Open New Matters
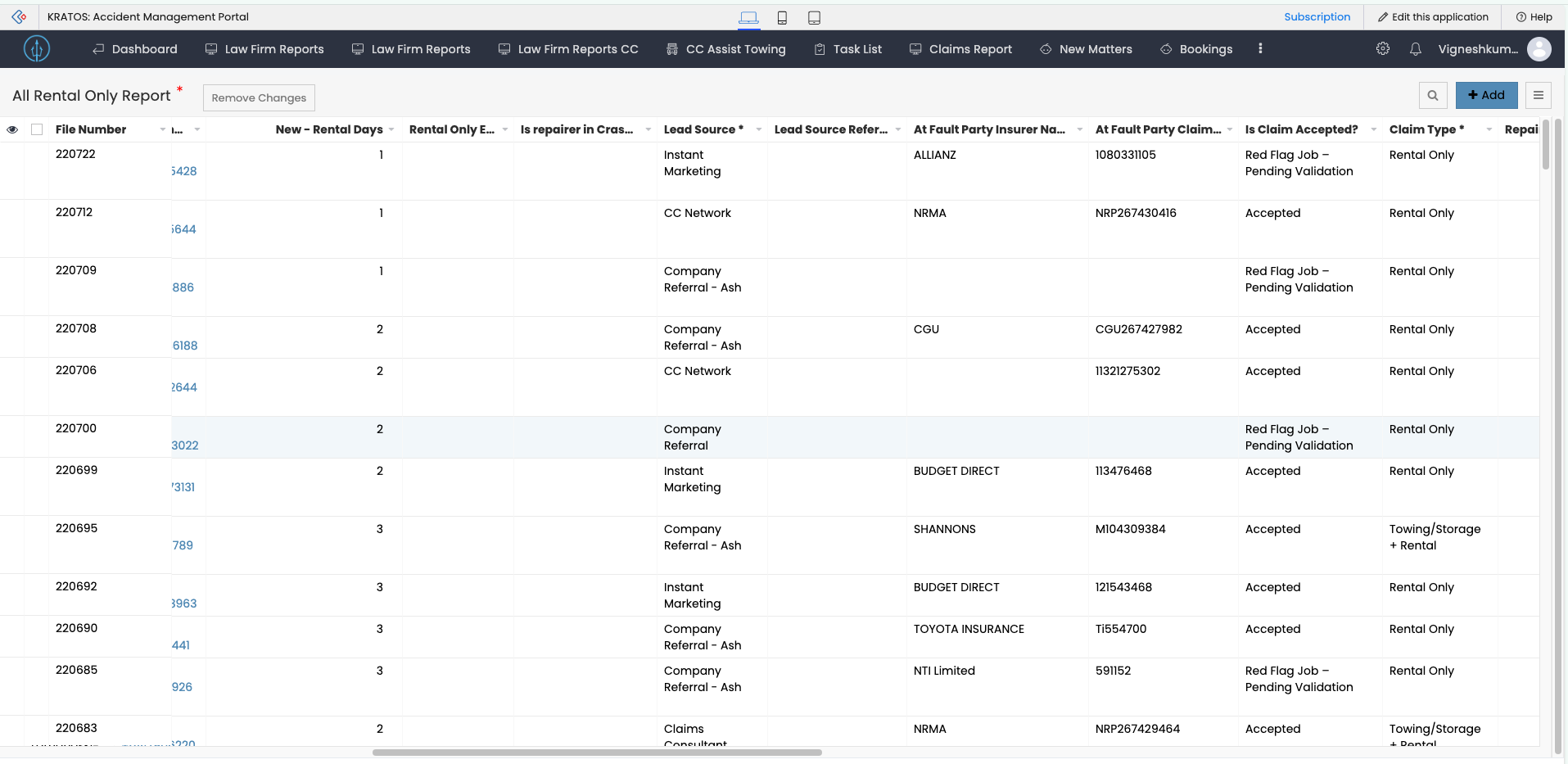The height and width of the screenshot is (764, 1568). (1087, 49)
